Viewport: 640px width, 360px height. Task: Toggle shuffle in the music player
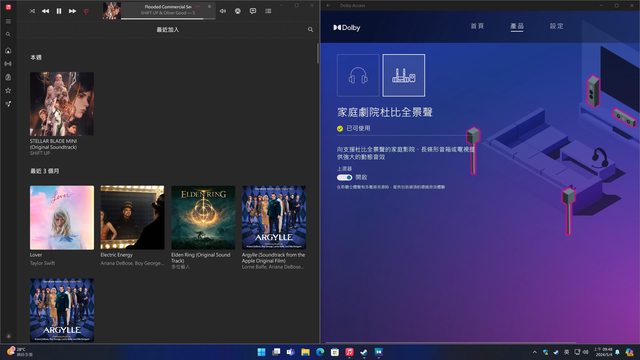pos(32,11)
